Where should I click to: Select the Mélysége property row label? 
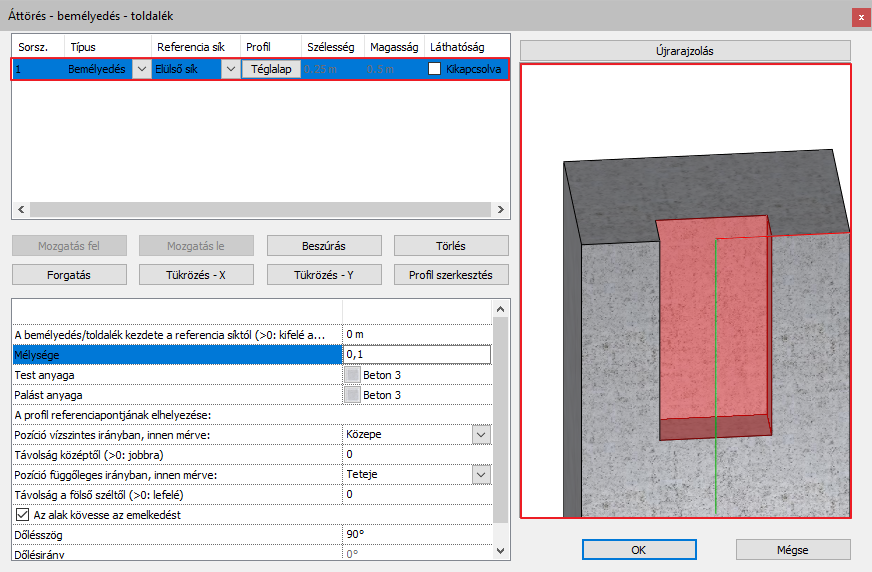click(x=177, y=355)
